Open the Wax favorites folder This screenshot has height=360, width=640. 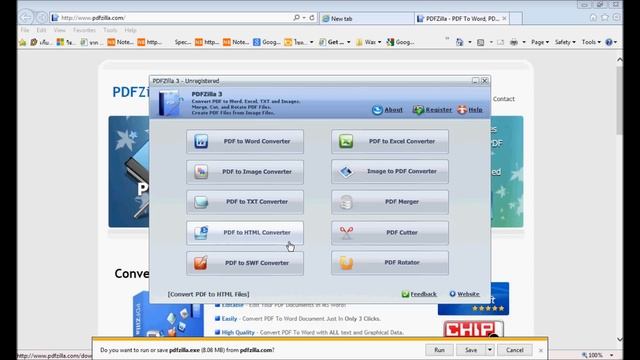369,42
